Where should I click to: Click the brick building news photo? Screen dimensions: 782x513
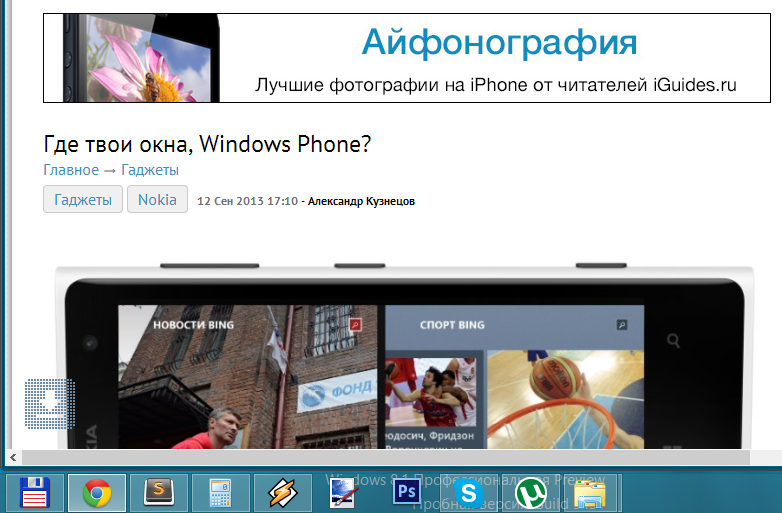[247, 377]
